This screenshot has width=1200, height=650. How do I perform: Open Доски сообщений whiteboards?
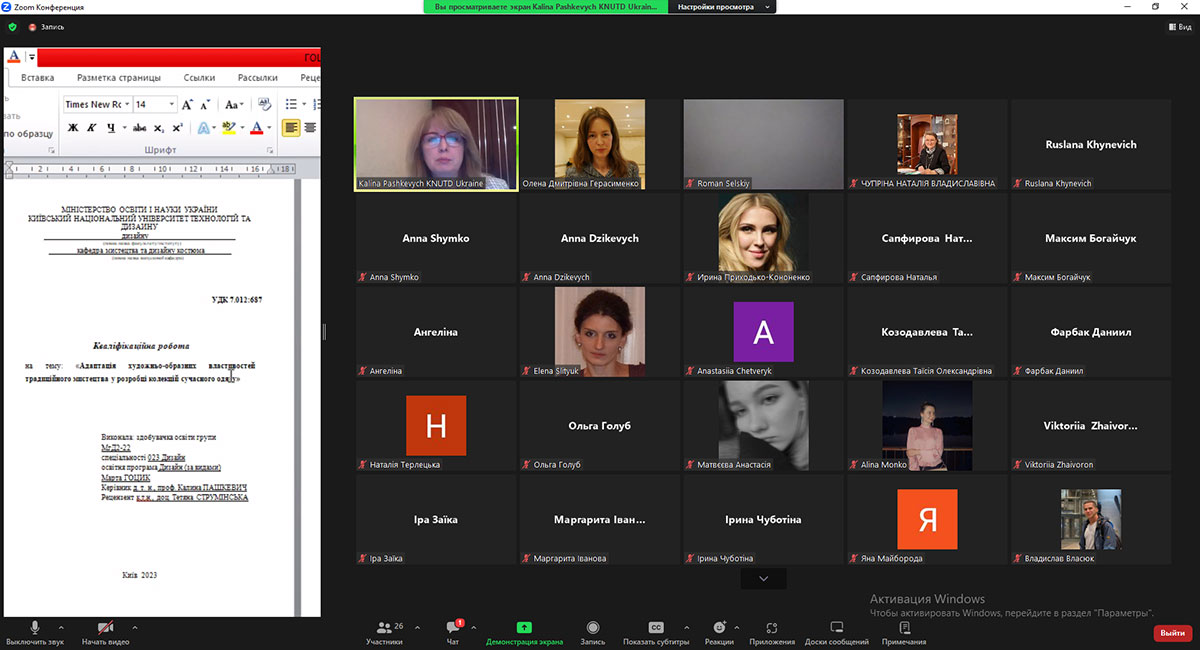pos(837,633)
